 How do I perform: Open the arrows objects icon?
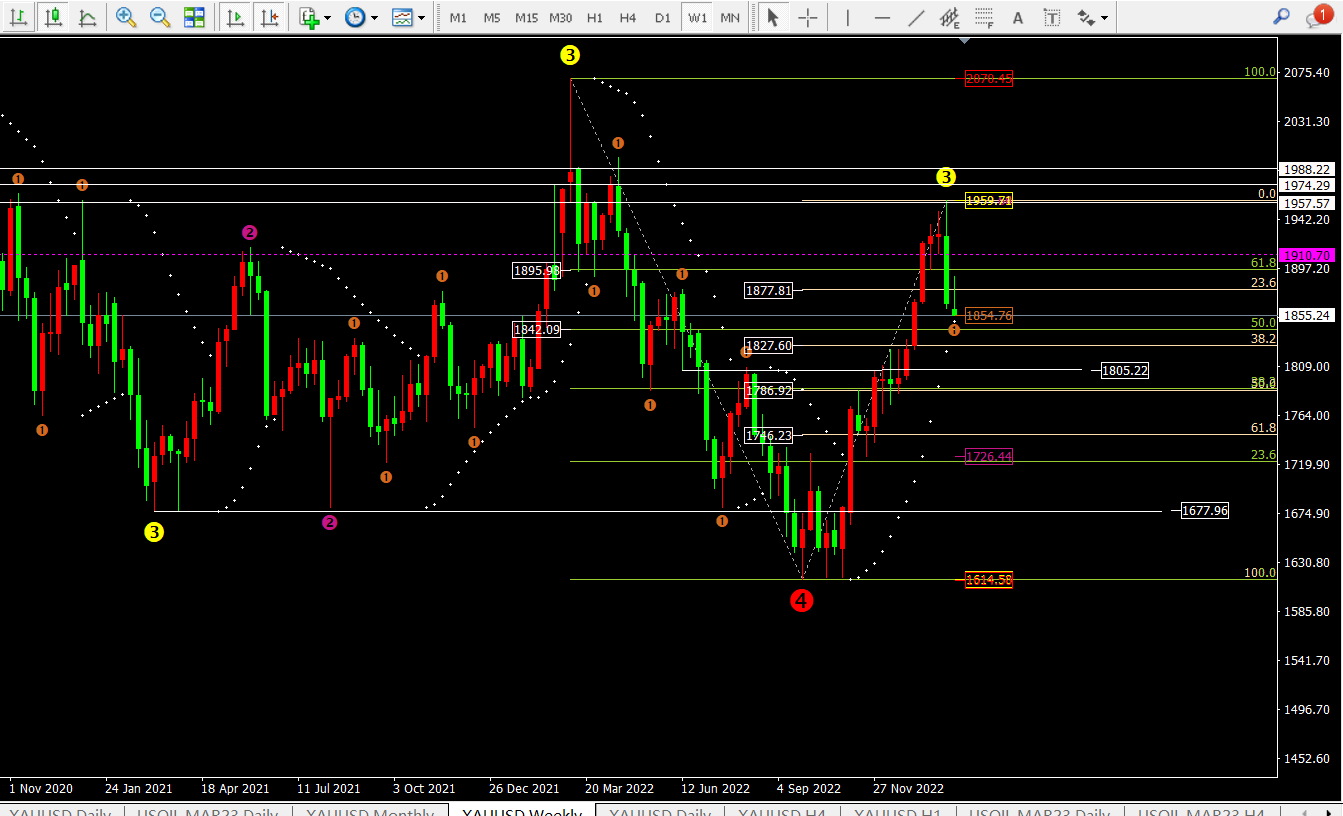(1085, 17)
